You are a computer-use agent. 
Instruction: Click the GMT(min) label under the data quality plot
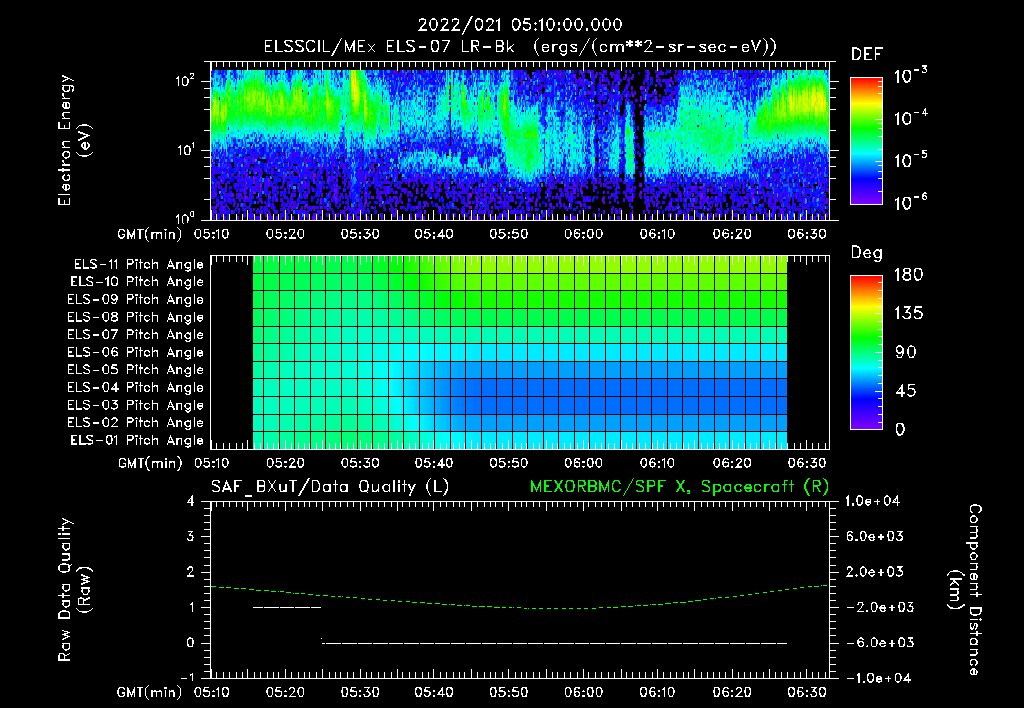coord(150,692)
